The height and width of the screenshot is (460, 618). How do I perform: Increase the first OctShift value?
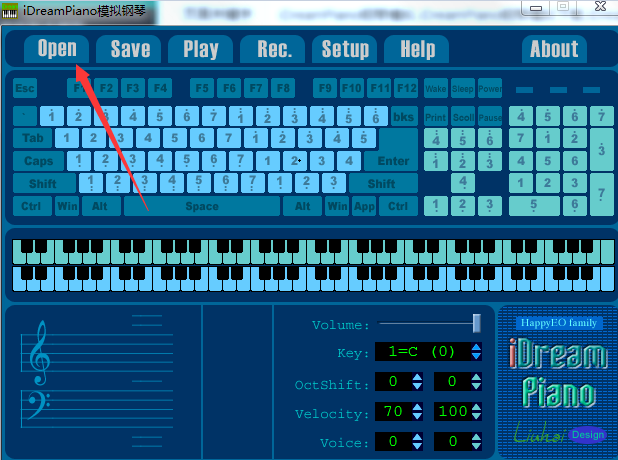[417, 377]
